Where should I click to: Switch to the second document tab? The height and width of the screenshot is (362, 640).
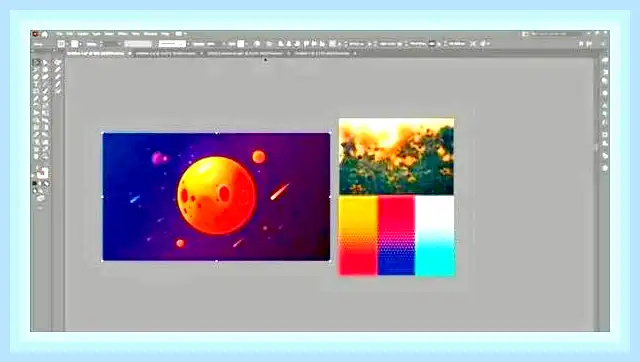(165, 53)
